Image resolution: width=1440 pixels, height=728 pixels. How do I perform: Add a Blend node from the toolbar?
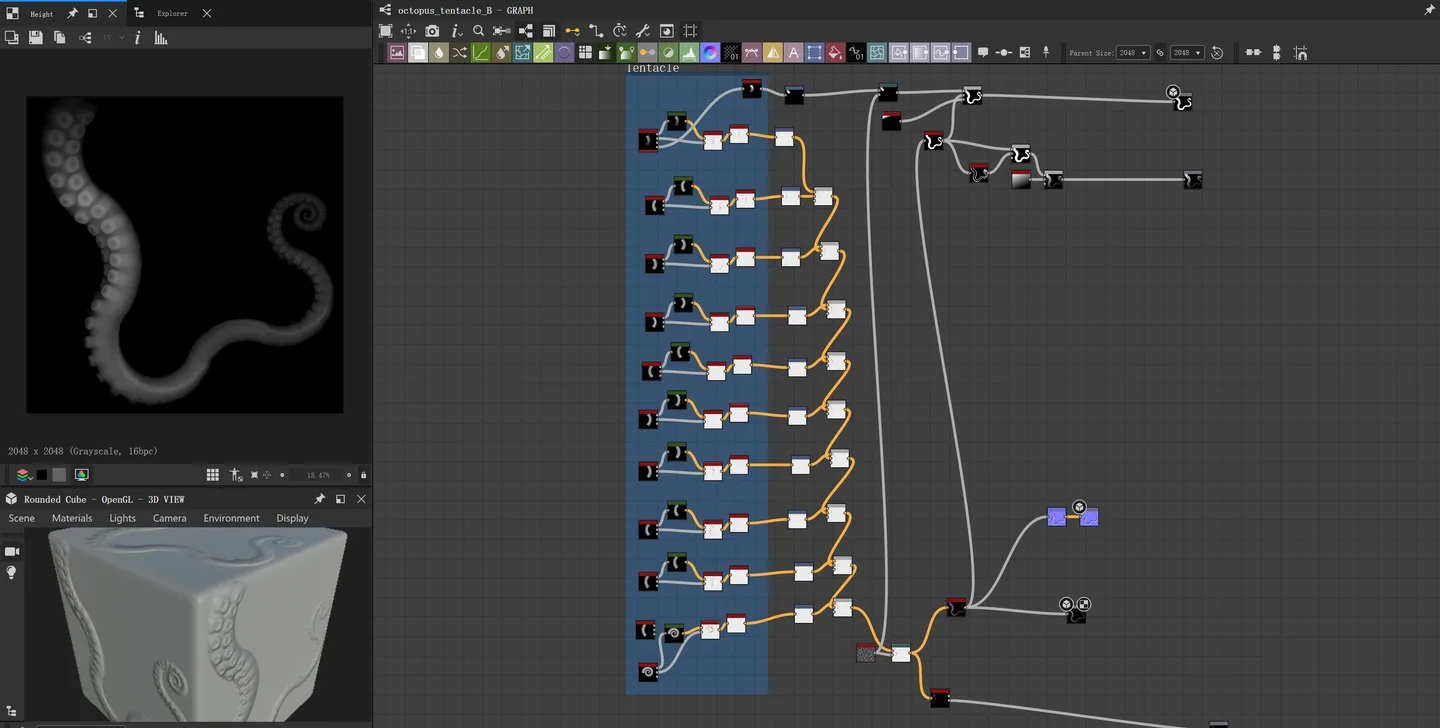418,53
